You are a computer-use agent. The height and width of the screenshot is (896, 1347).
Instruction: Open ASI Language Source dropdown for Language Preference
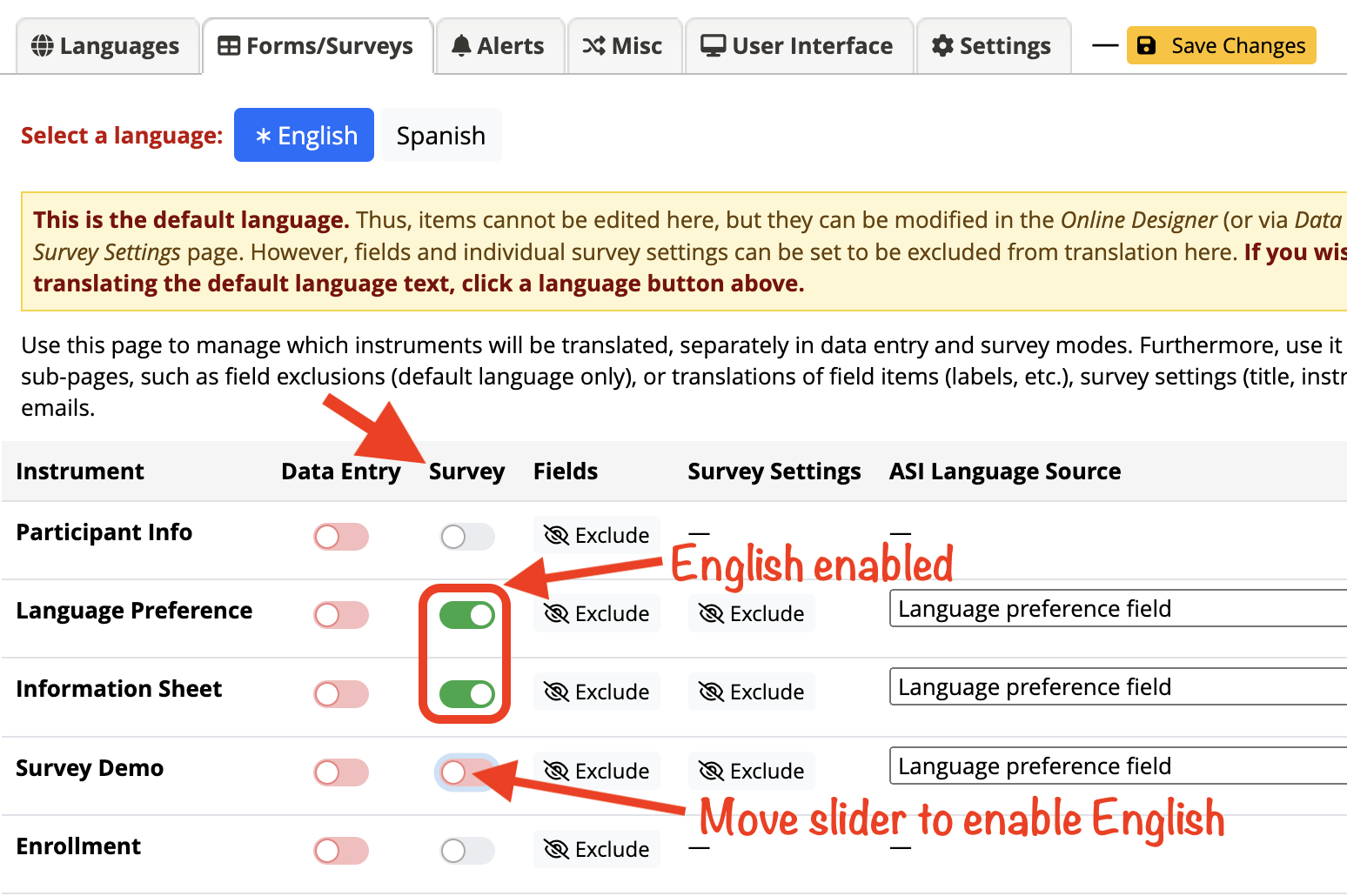click(x=1118, y=608)
